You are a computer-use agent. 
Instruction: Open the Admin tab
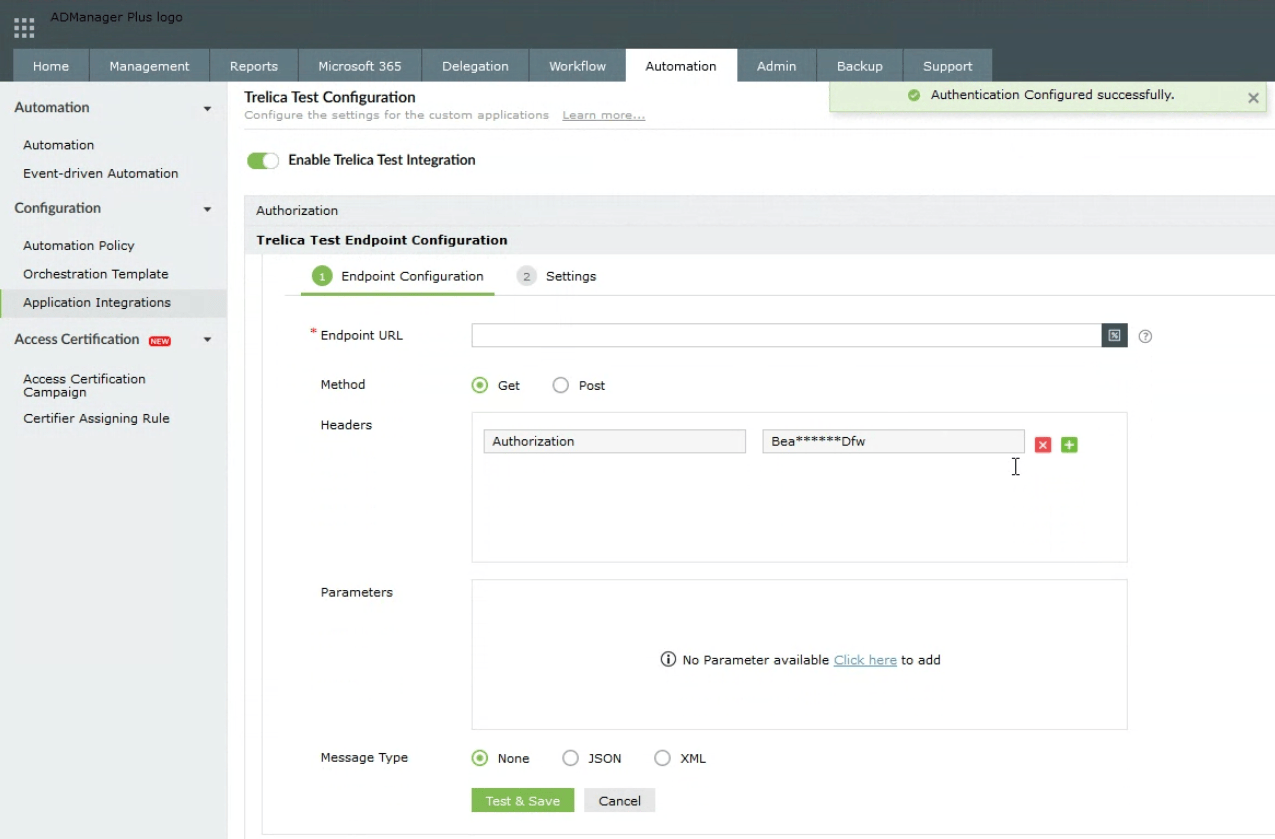(776, 66)
